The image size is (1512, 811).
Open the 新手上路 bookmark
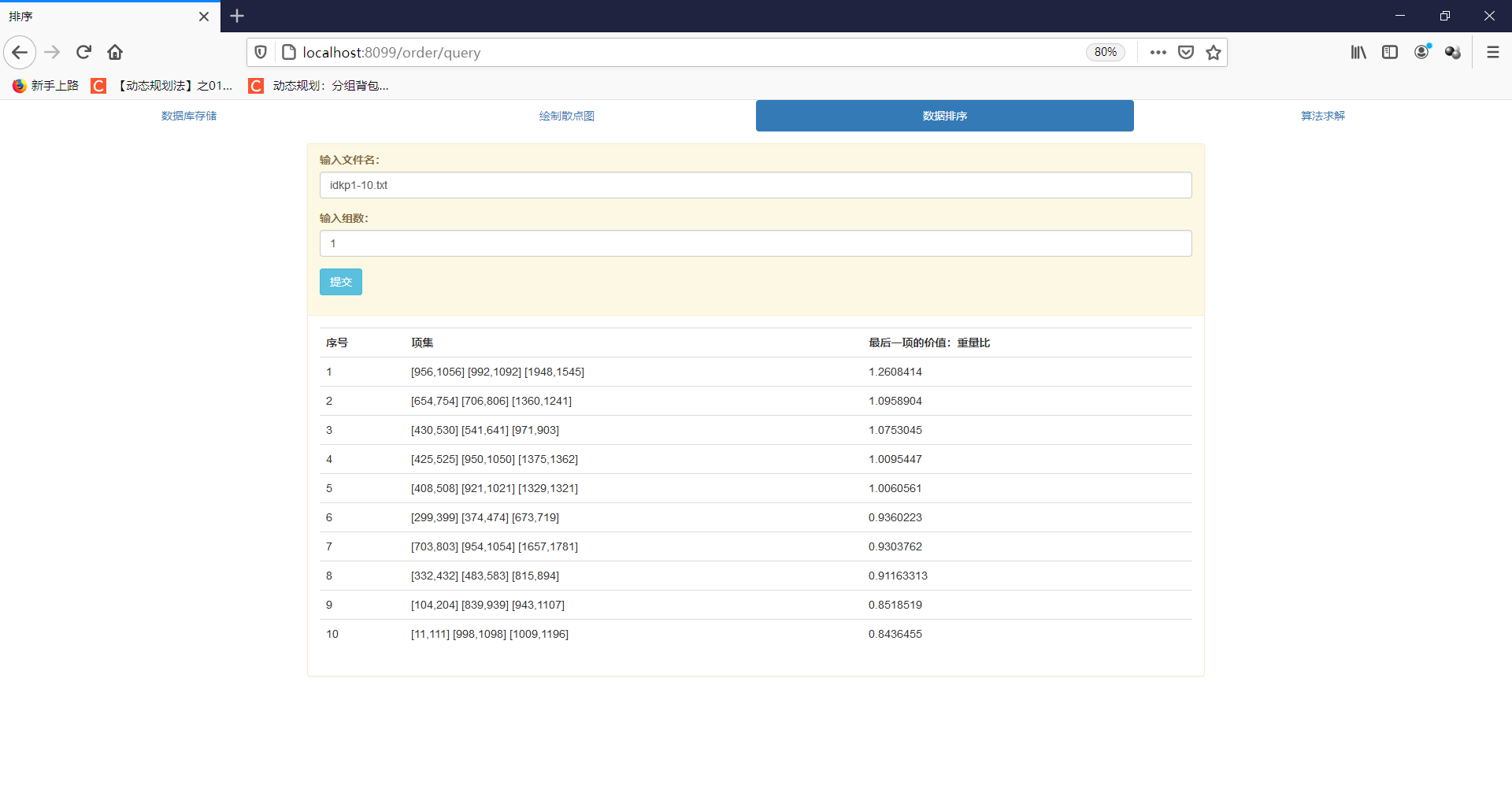tap(46, 86)
